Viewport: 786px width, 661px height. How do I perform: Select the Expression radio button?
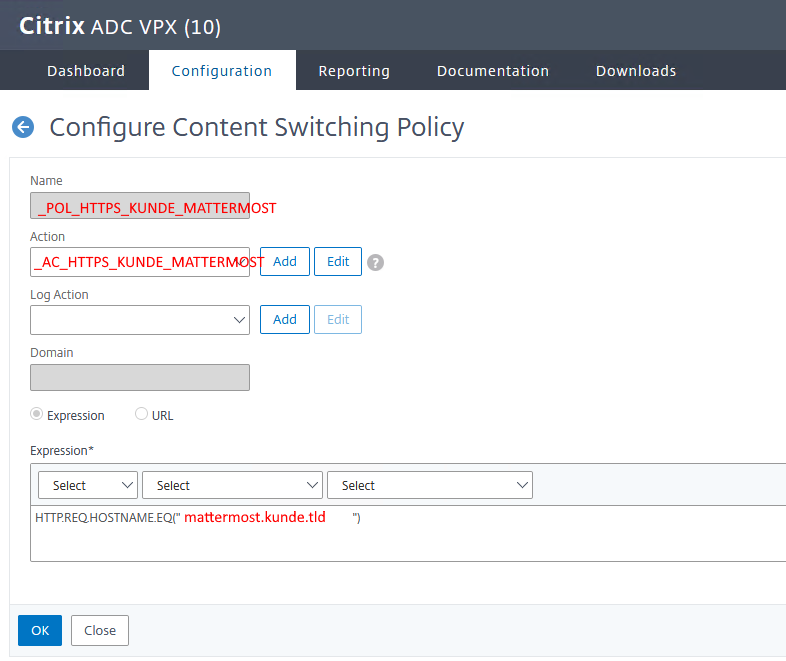tap(37, 414)
